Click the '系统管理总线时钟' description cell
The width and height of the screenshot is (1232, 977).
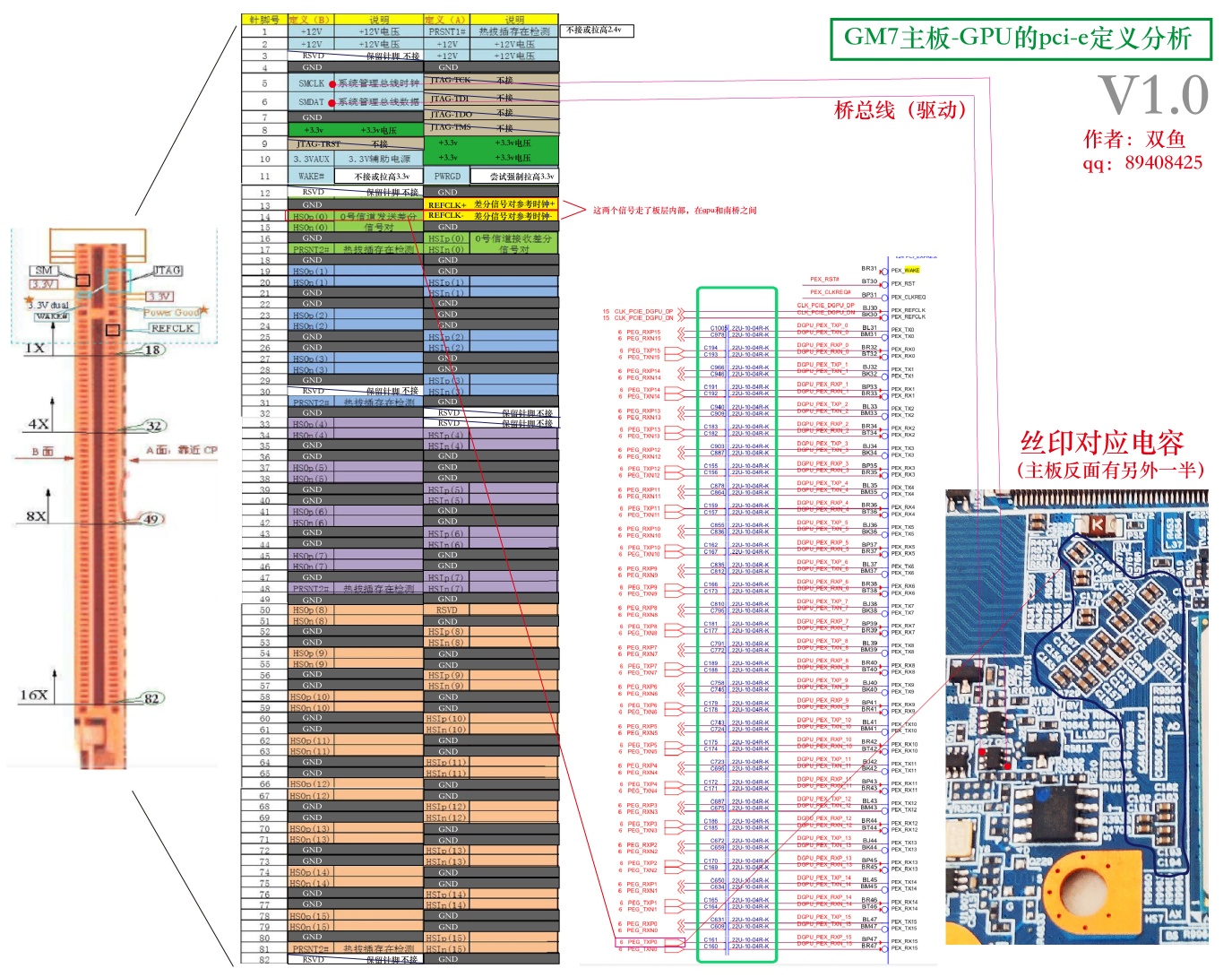coord(378,83)
